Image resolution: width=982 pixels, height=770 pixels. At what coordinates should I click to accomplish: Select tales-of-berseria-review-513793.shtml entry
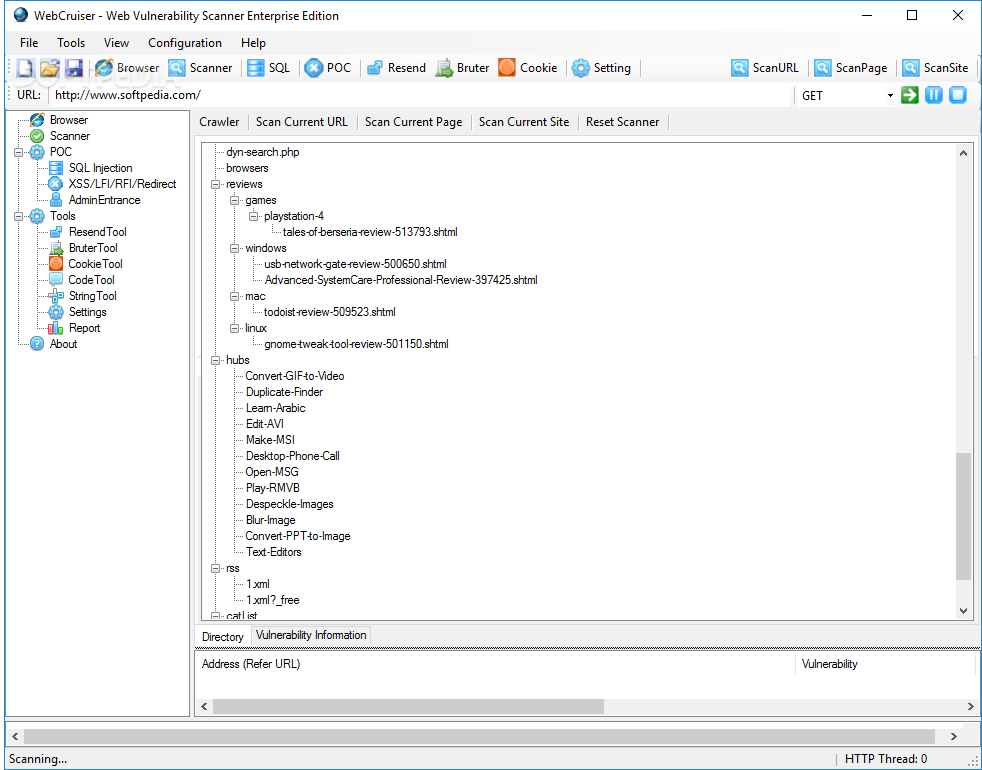point(370,232)
